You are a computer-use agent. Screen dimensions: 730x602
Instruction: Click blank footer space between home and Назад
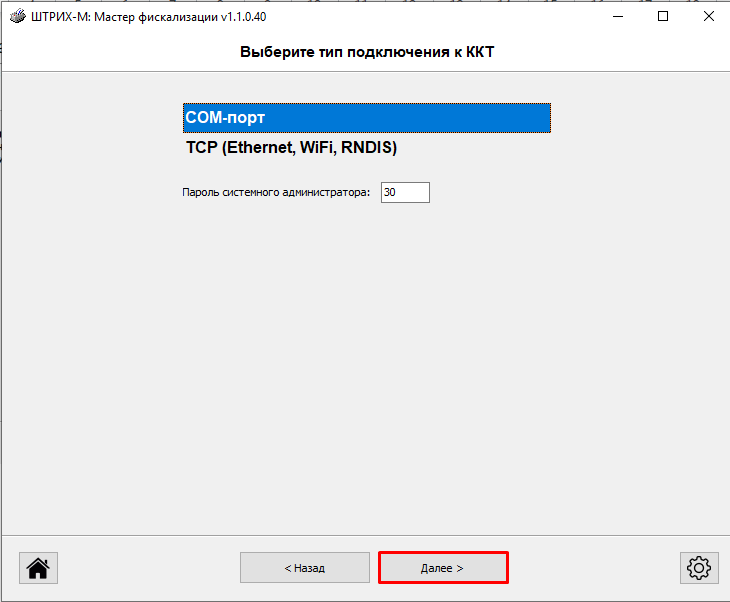(x=150, y=568)
